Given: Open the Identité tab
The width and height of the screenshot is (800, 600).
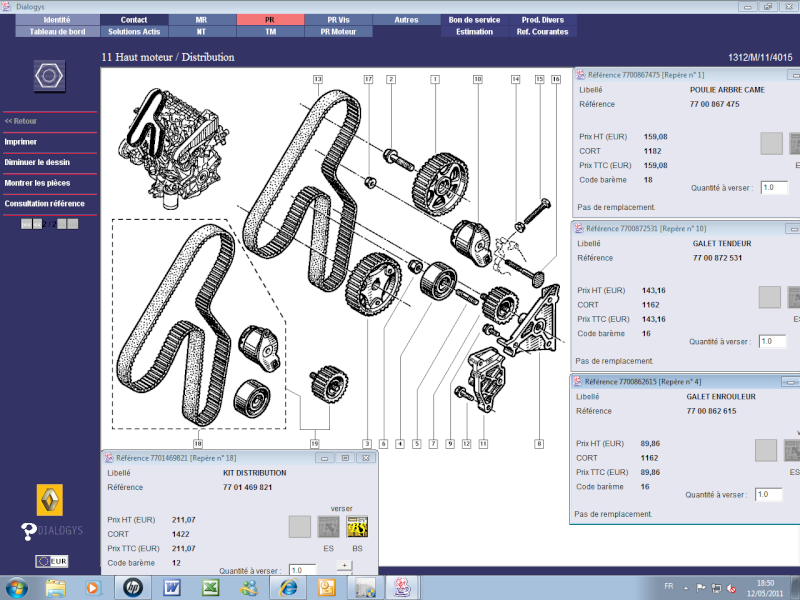Looking at the screenshot, I should click(57, 20).
